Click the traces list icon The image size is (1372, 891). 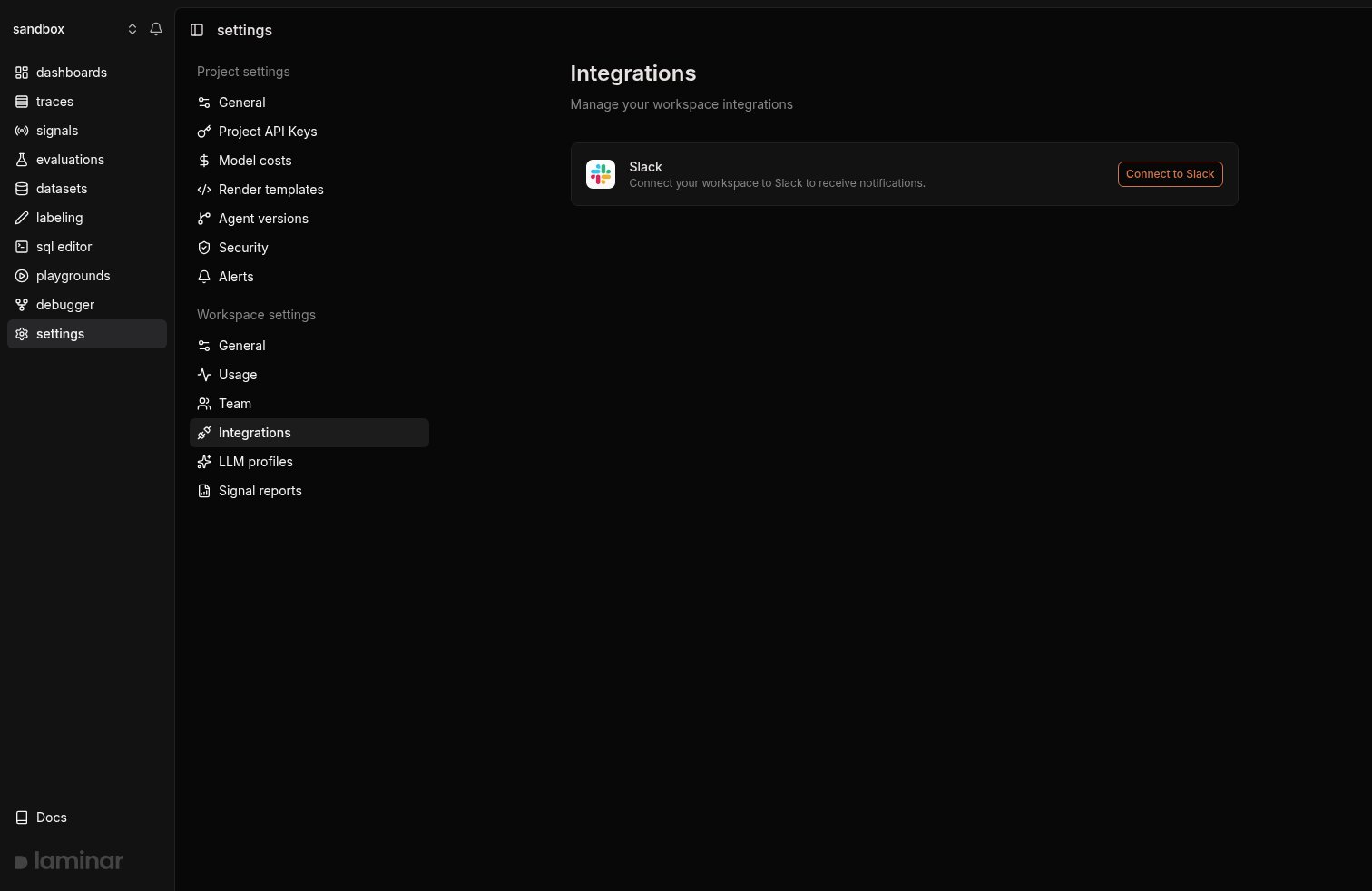tap(22, 102)
